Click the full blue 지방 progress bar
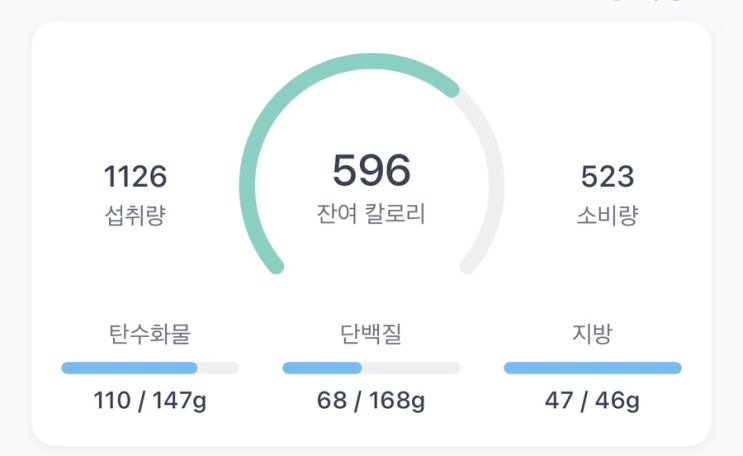Viewport: 743px width, 456px height. (592, 368)
